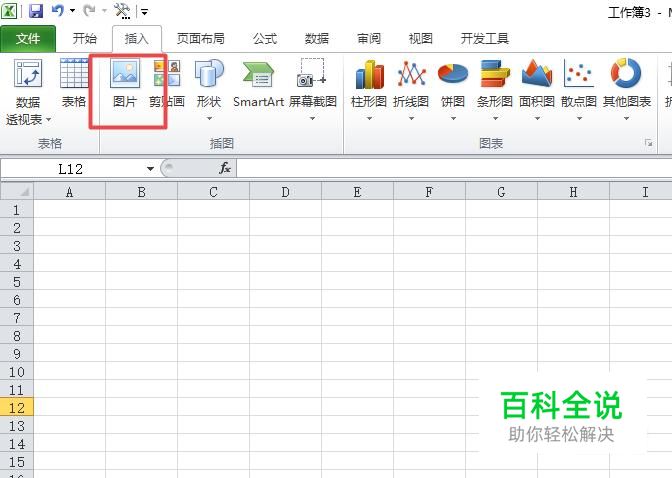
Task: Open the 开发工具 tab
Action: (485, 39)
